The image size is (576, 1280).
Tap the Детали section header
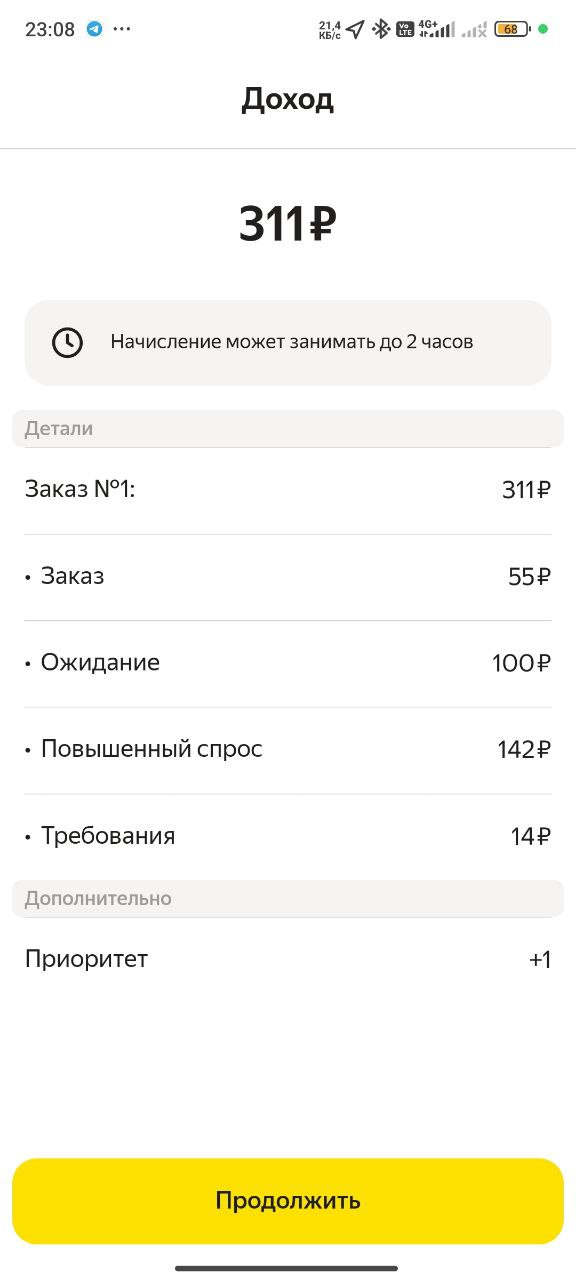[288, 429]
